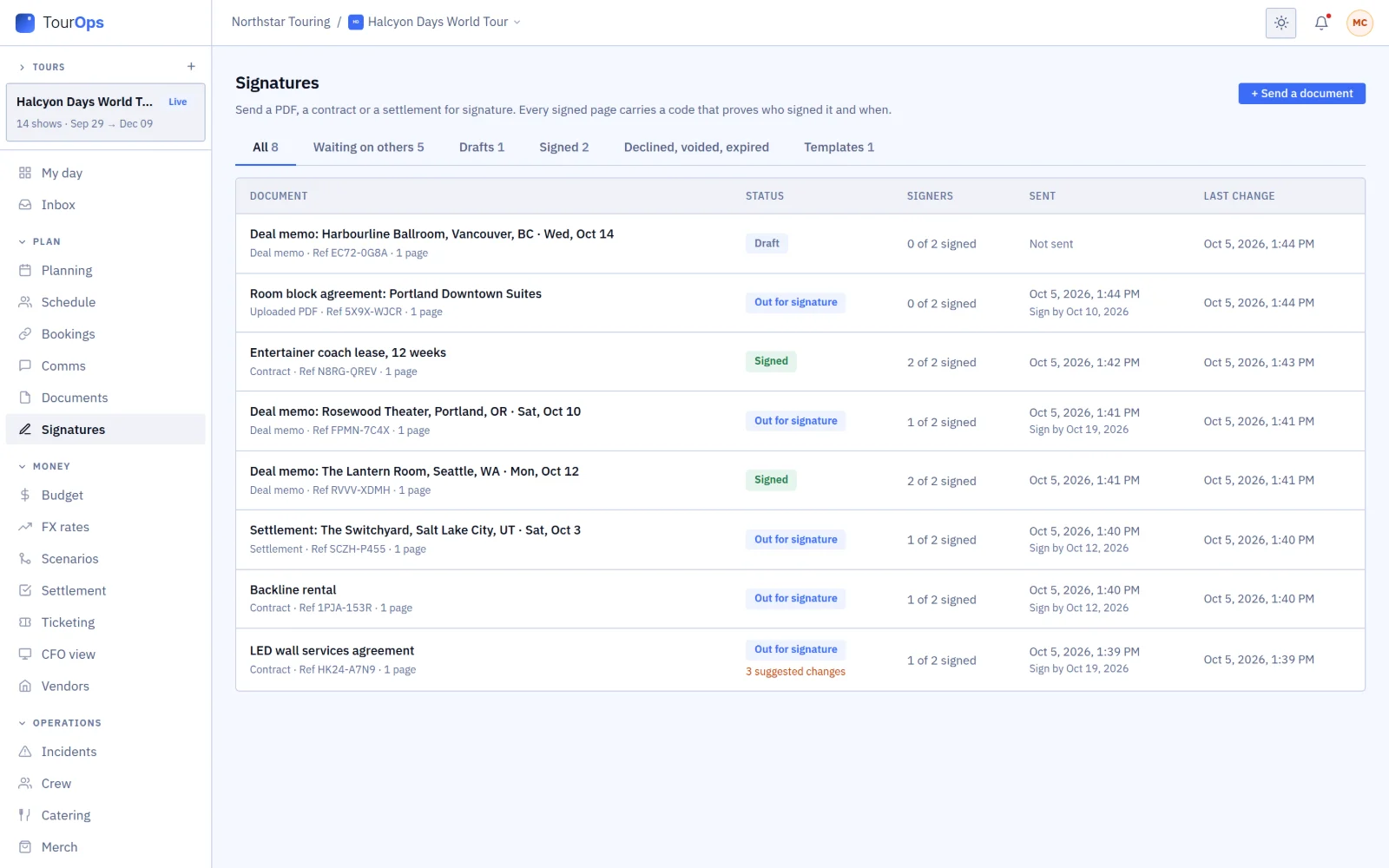Open the Inbox sidebar icon

(x=25, y=205)
